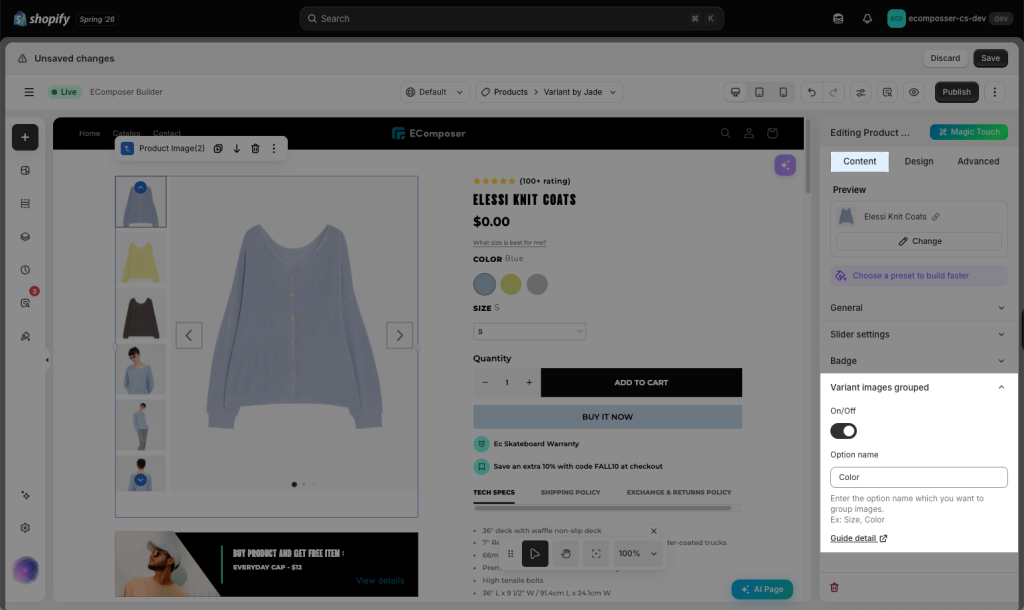The height and width of the screenshot is (610, 1024).
Task: Open the 100% zoom level dropdown
Action: click(x=637, y=553)
